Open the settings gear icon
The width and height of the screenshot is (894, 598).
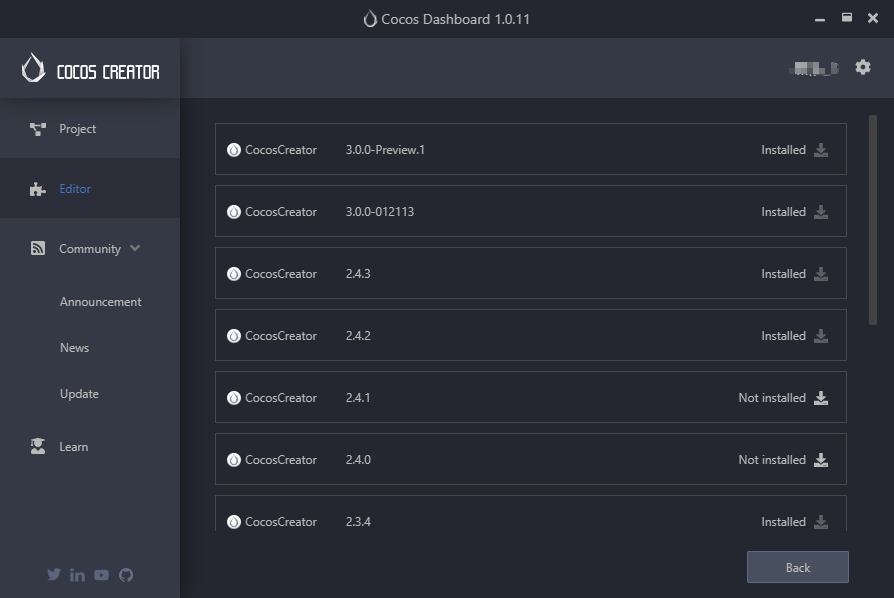[863, 67]
